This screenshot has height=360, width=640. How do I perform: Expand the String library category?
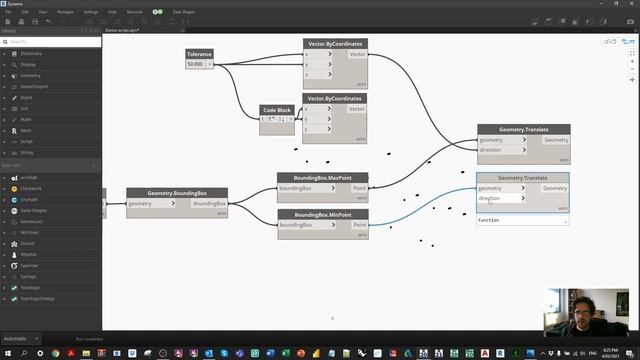coord(4,153)
